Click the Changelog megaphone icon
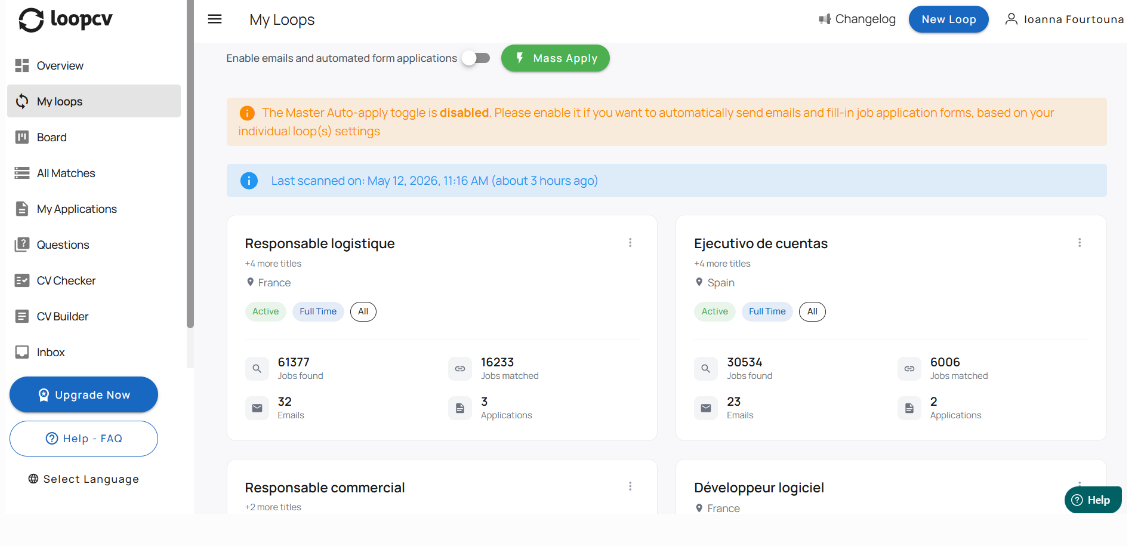The image size is (1127, 546). click(824, 19)
